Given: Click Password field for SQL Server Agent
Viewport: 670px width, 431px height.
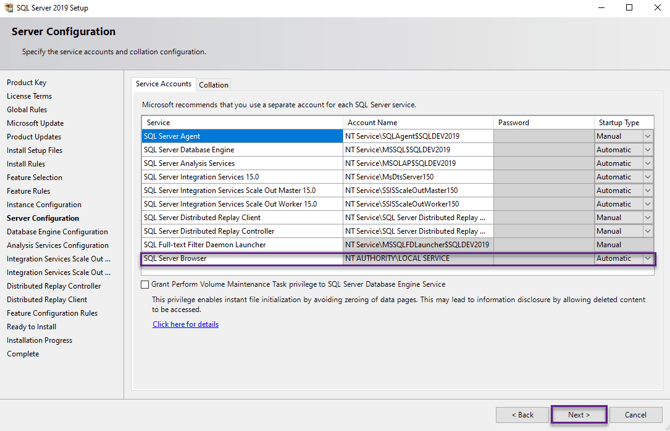Looking at the screenshot, I should pyautogui.click(x=543, y=136).
